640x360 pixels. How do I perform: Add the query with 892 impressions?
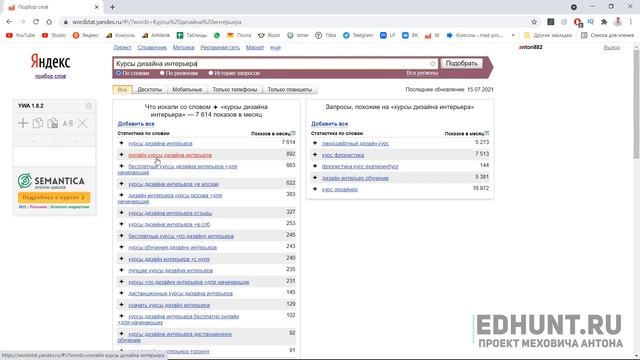tap(121, 155)
